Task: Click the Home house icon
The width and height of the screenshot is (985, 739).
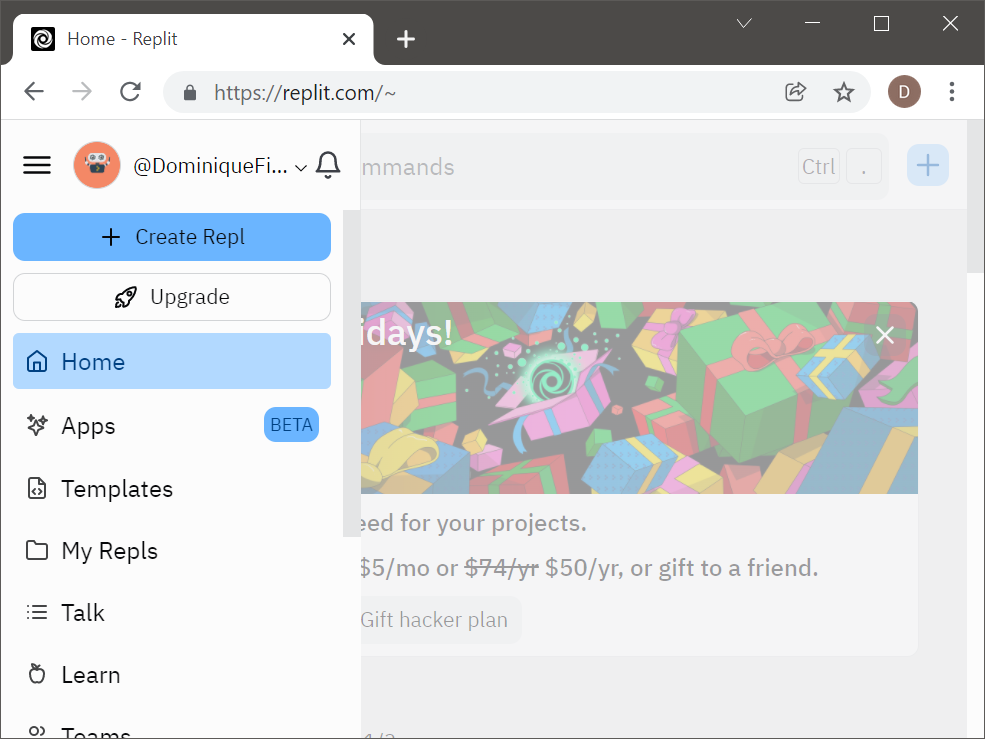Action: 37,361
